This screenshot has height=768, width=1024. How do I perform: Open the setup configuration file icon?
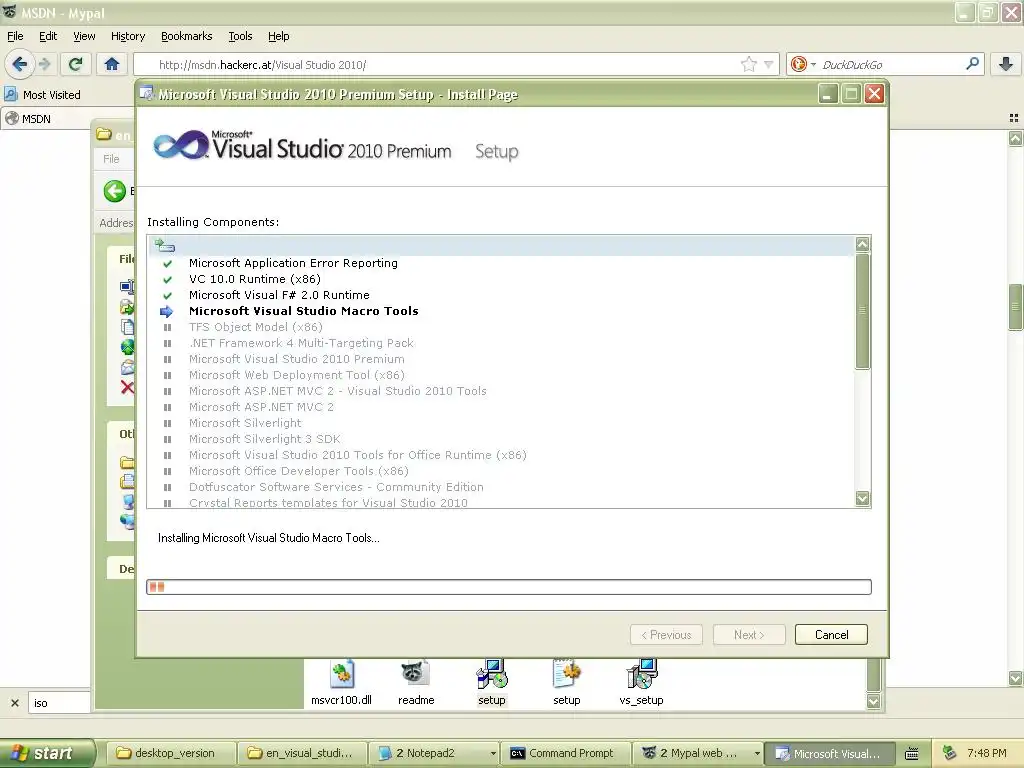[x=566, y=674]
